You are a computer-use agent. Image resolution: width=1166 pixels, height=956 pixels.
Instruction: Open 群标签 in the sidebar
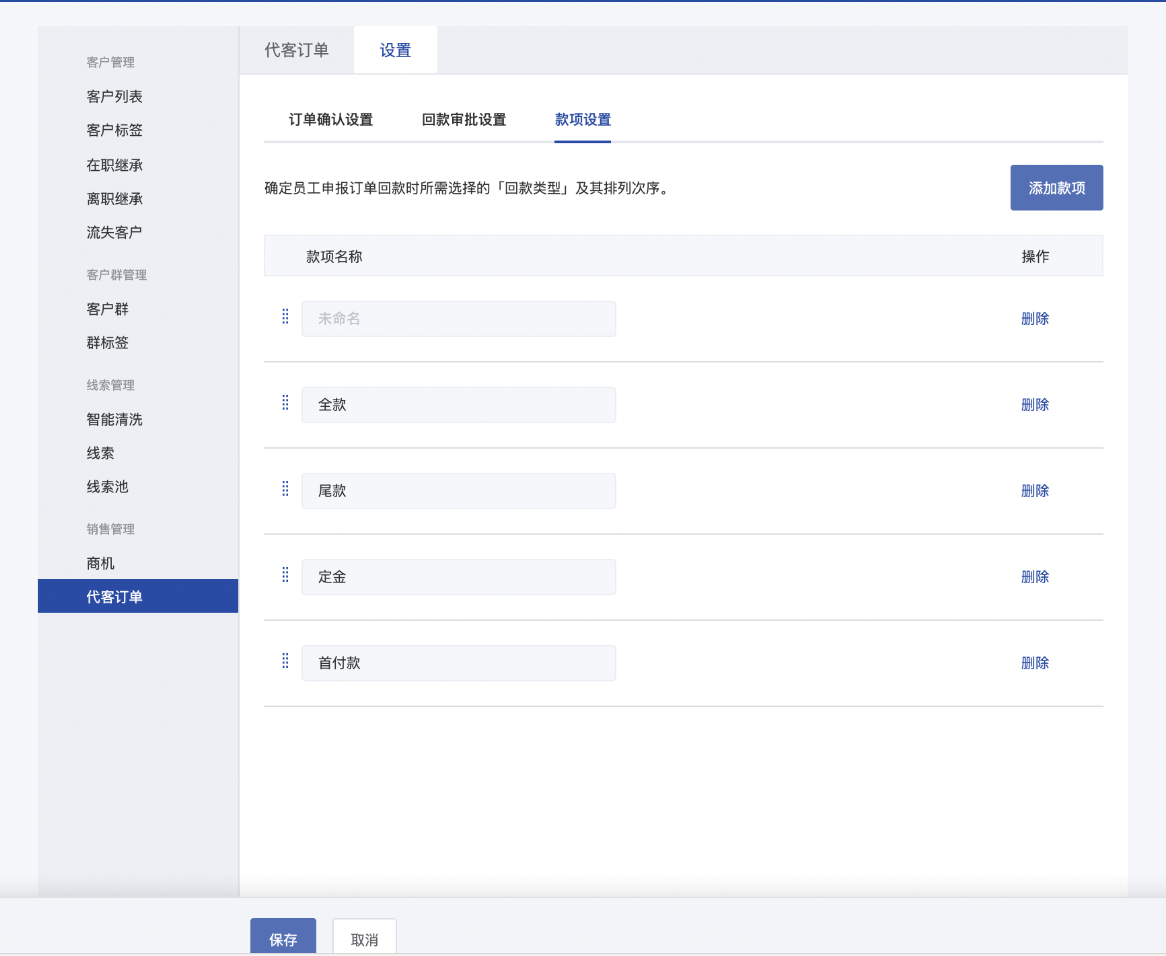108,343
